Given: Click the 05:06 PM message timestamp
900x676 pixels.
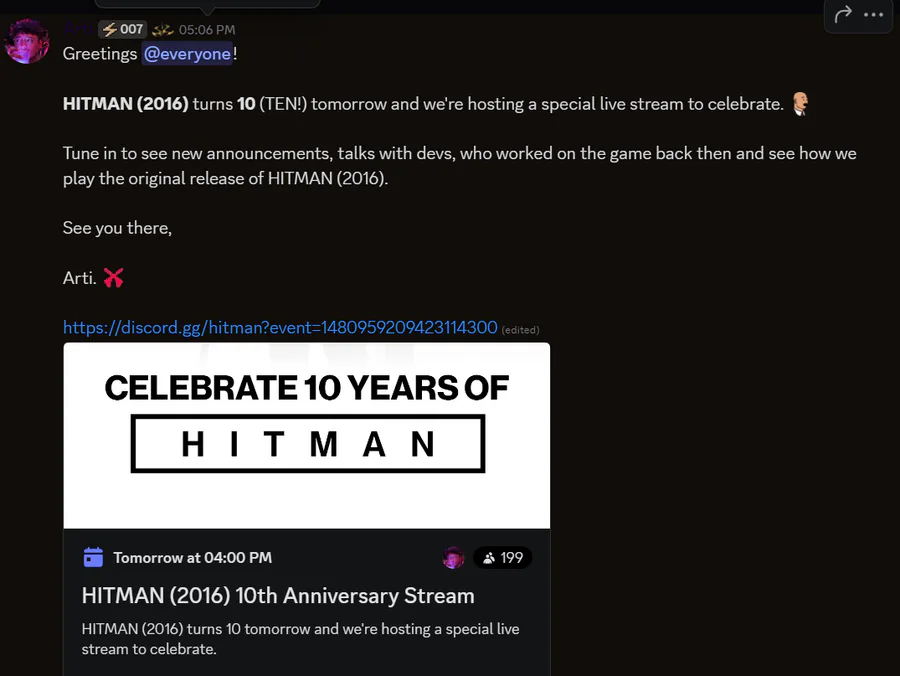Looking at the screenshot, I should (x=207, y=30).
